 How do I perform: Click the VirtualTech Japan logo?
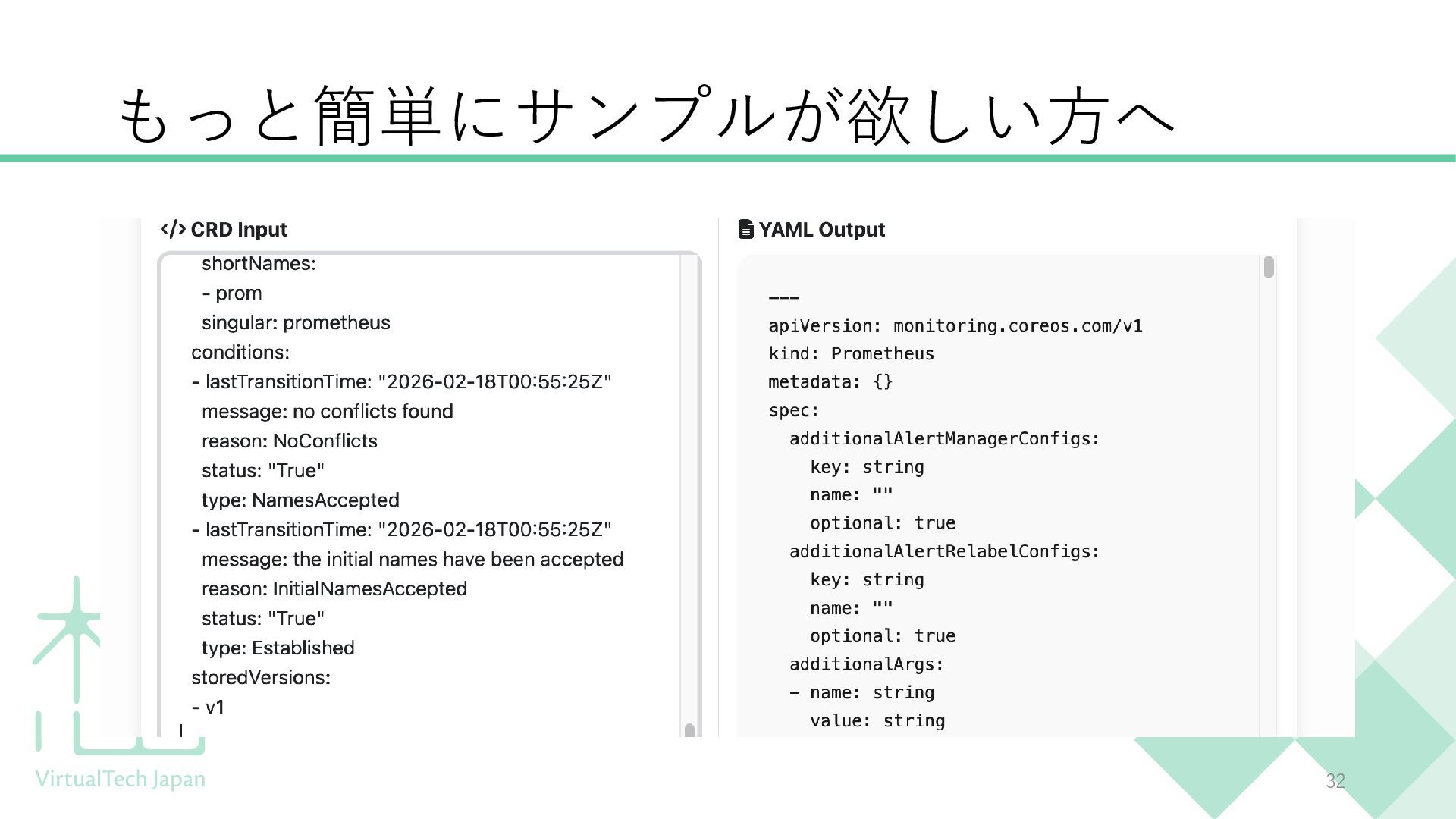click(x=119, y=779)
